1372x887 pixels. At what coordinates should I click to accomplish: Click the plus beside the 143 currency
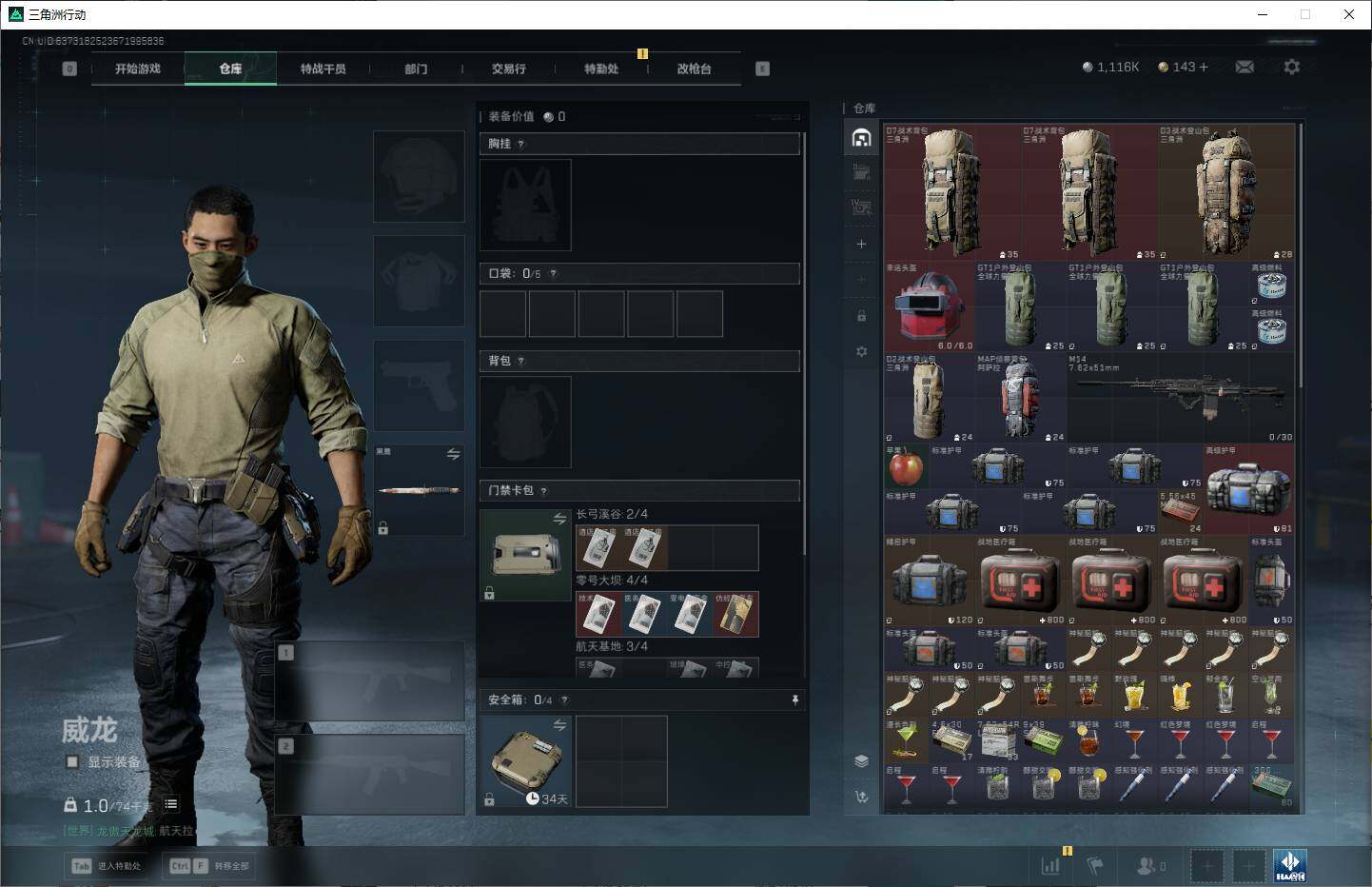[1204, 67]
